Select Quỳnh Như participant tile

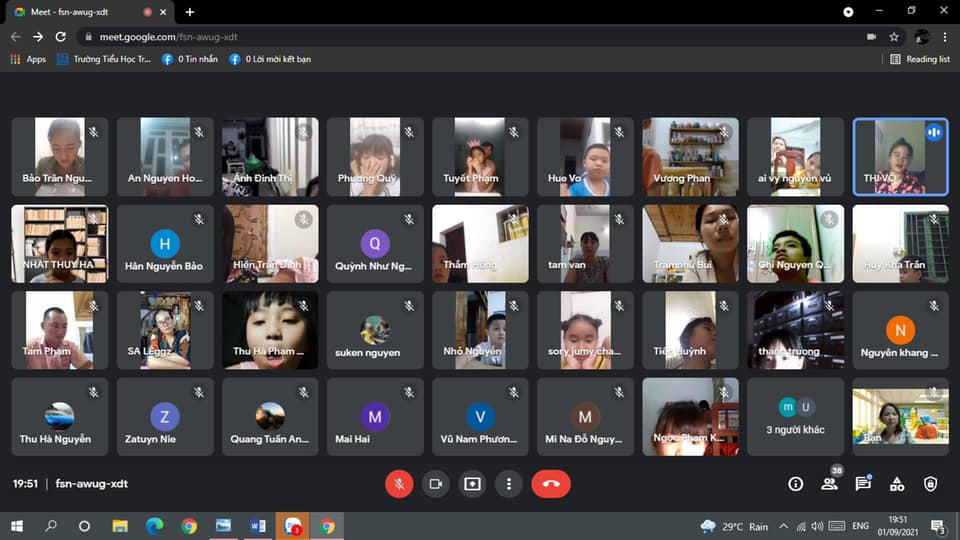pos(375,244)
